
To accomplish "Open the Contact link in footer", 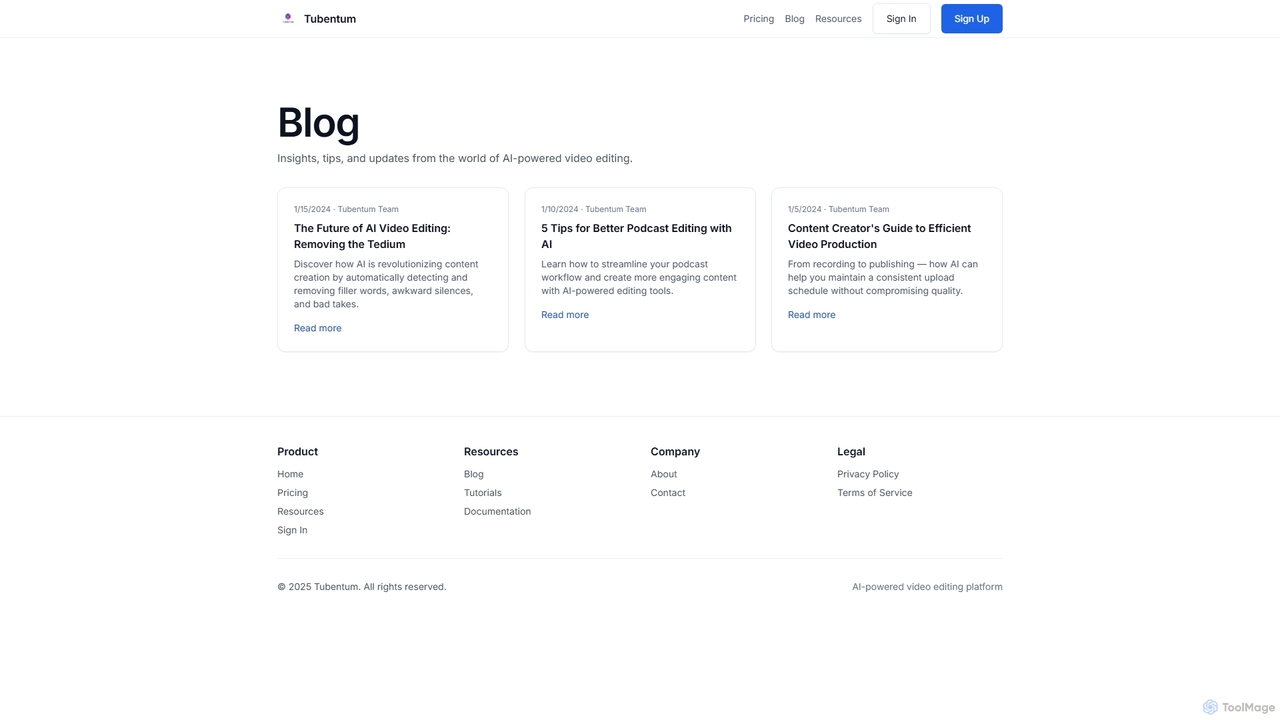I will (668, 493).
